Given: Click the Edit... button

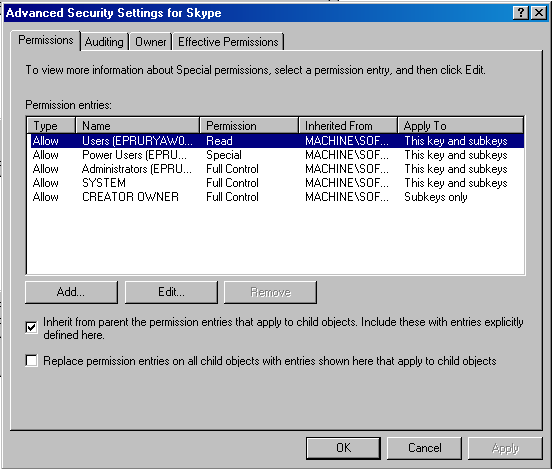Looking at the screenshot, I should click(171, 292).
